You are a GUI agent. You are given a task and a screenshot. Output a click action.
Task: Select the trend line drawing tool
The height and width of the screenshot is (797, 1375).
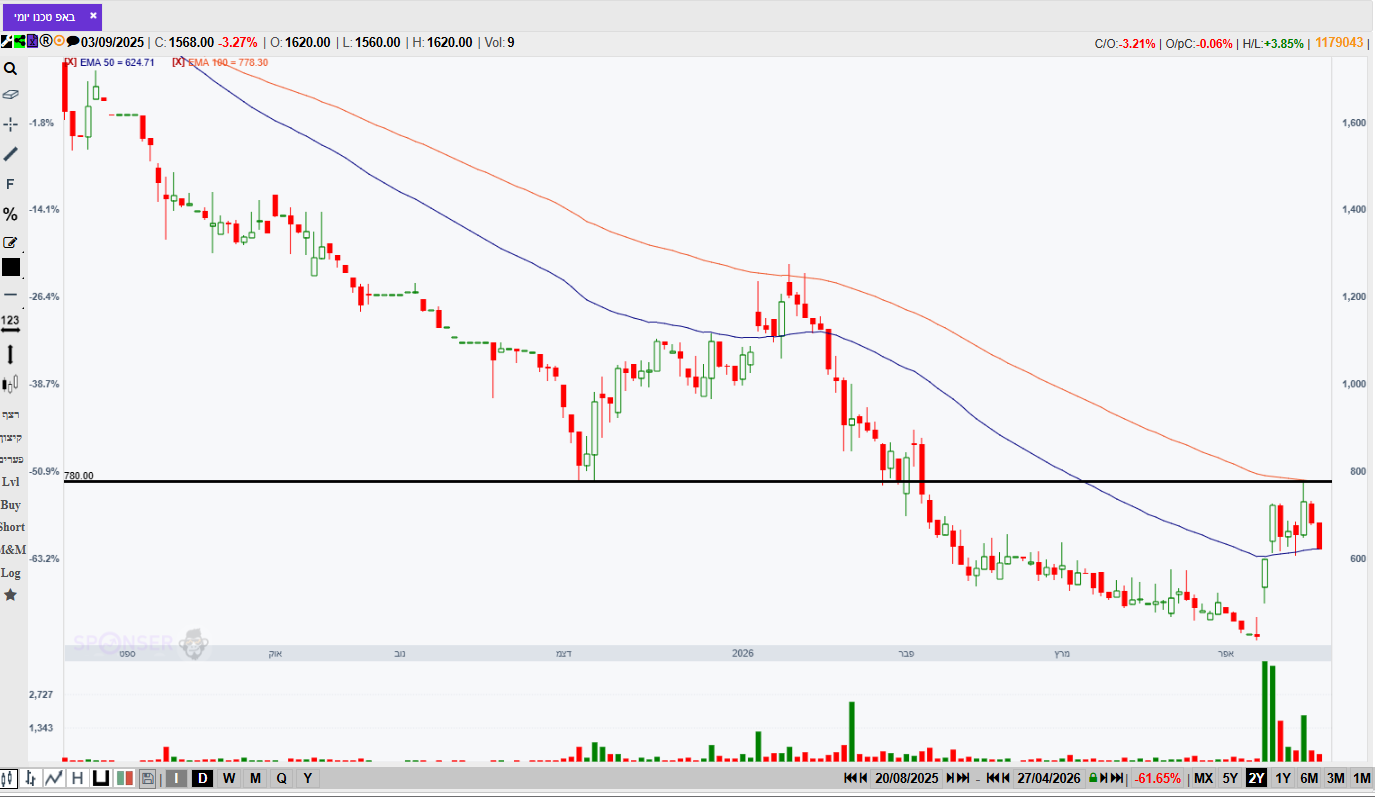[10, 154]
